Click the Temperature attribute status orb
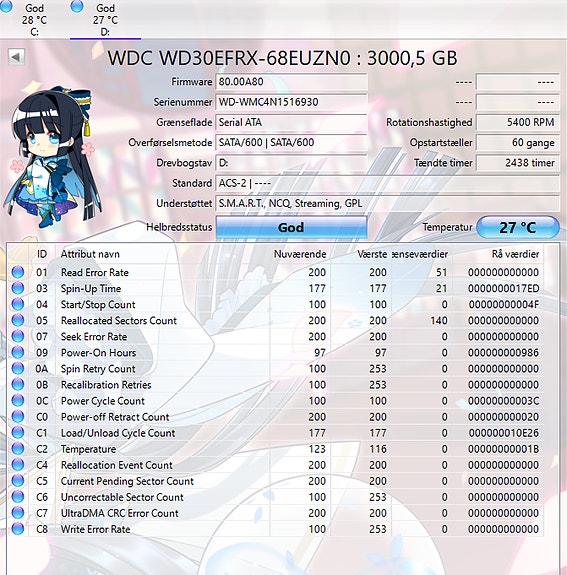The height and width of the screenshot is (575, 567). (18, 448)
